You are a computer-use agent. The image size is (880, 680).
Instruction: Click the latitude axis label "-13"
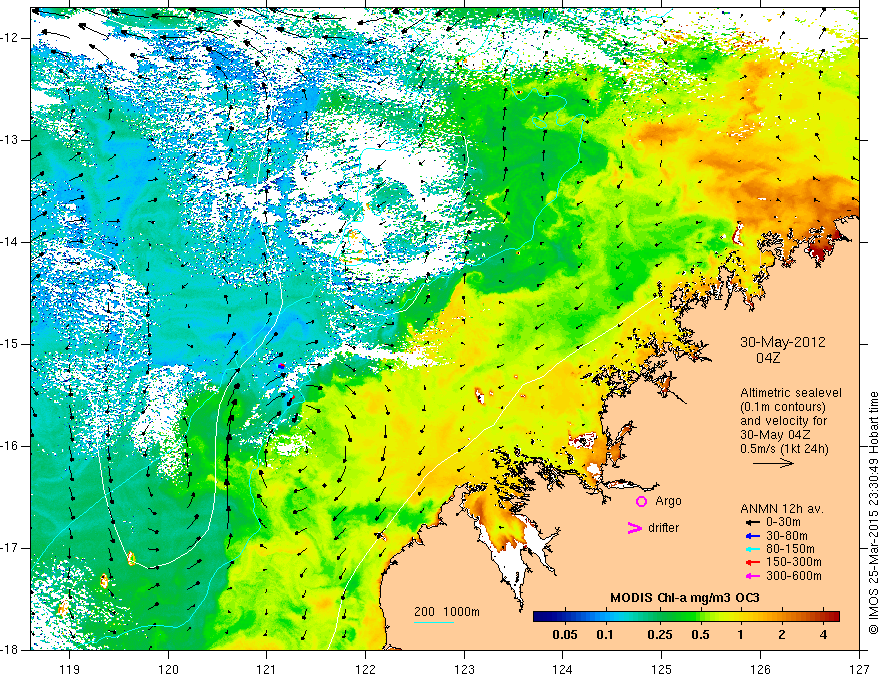point(11,140)
